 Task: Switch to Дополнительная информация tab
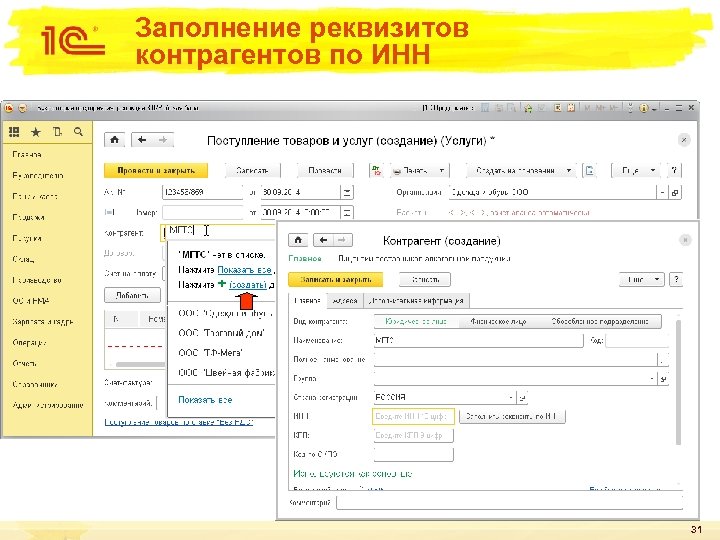point(416,301)
